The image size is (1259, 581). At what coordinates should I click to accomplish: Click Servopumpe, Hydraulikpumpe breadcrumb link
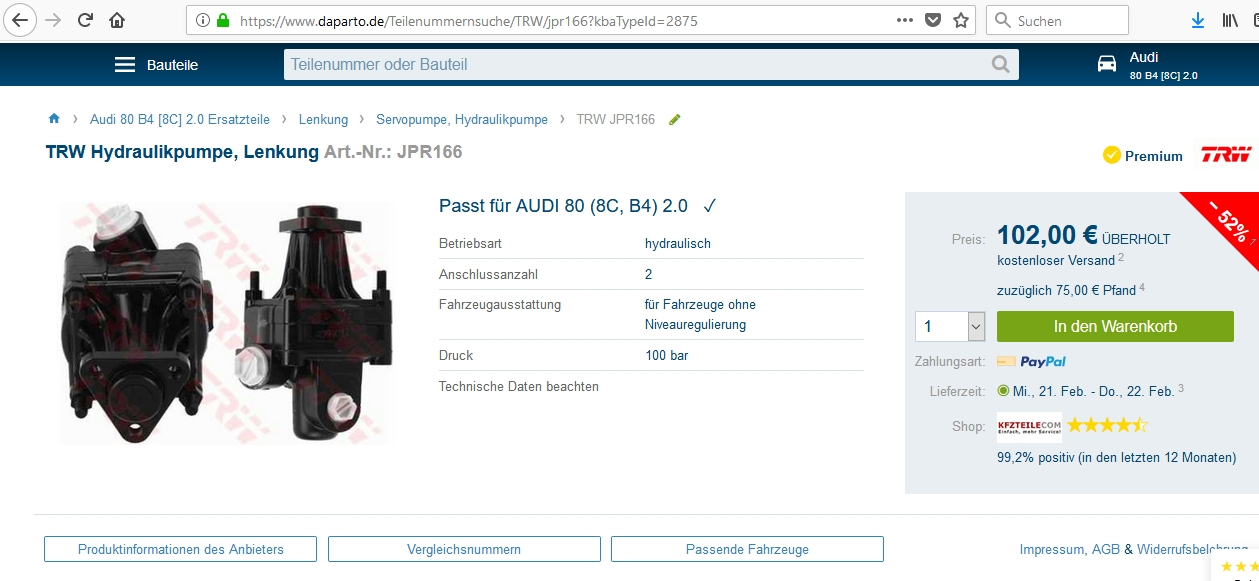(x=462, y=119)
